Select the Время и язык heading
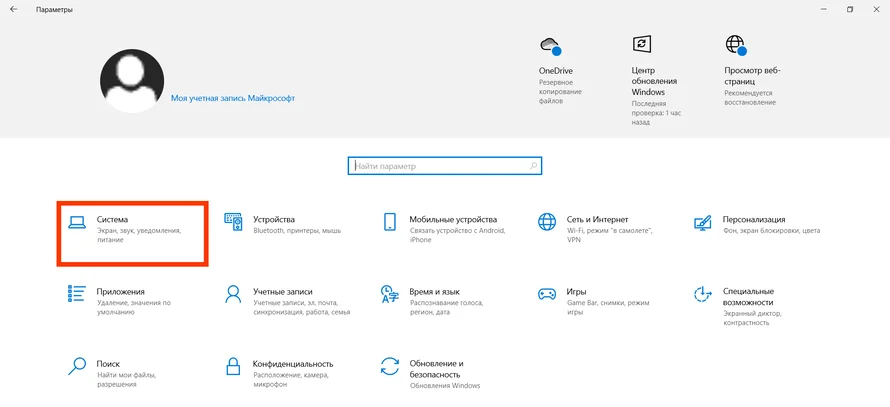The width and height of the screenshot is (890, 407). [x=434, y=291]
